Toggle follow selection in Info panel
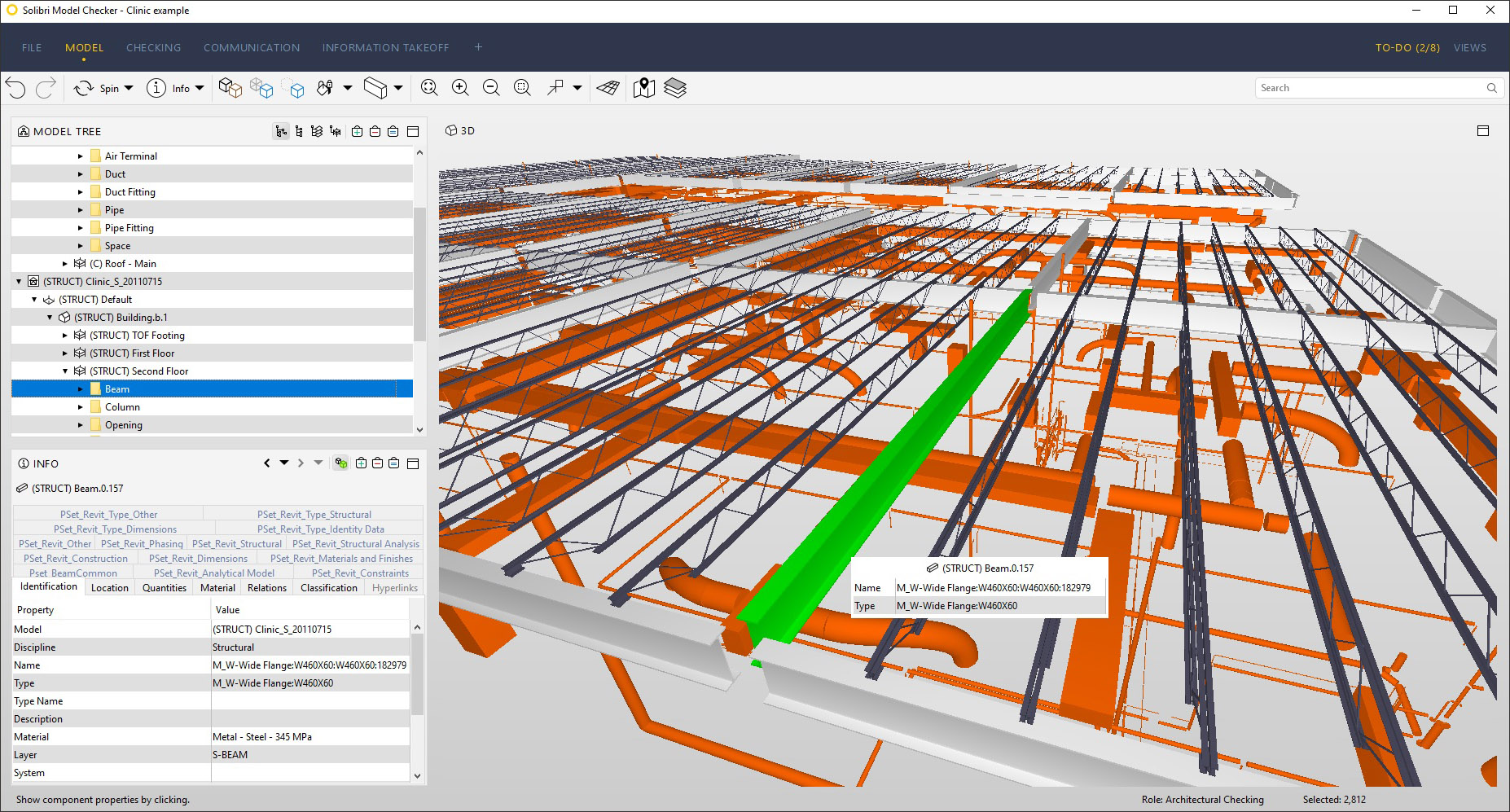 click(x=341, y=463)
